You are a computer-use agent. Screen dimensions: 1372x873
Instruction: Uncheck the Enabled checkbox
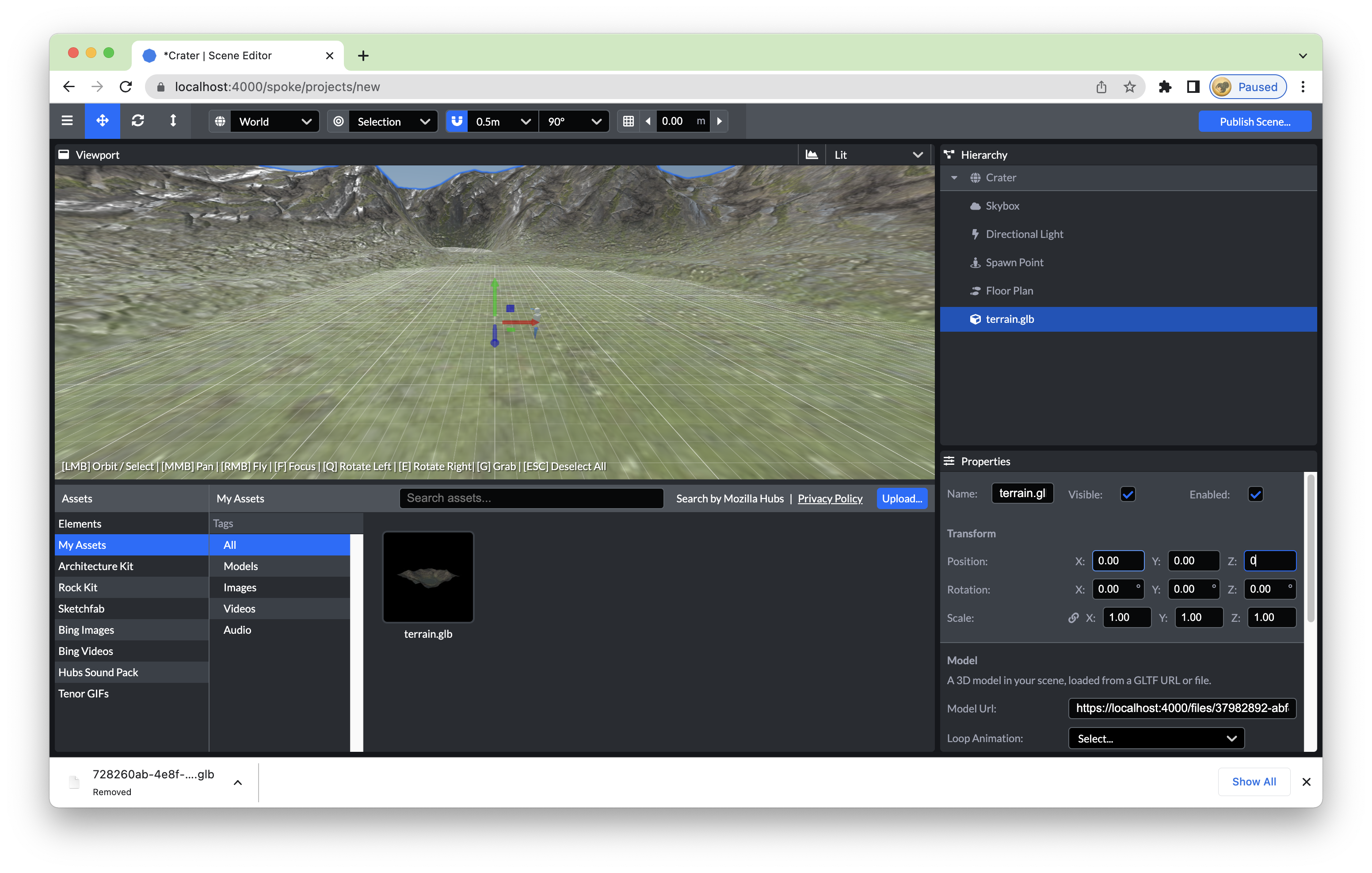click(x=1255, y=494)
